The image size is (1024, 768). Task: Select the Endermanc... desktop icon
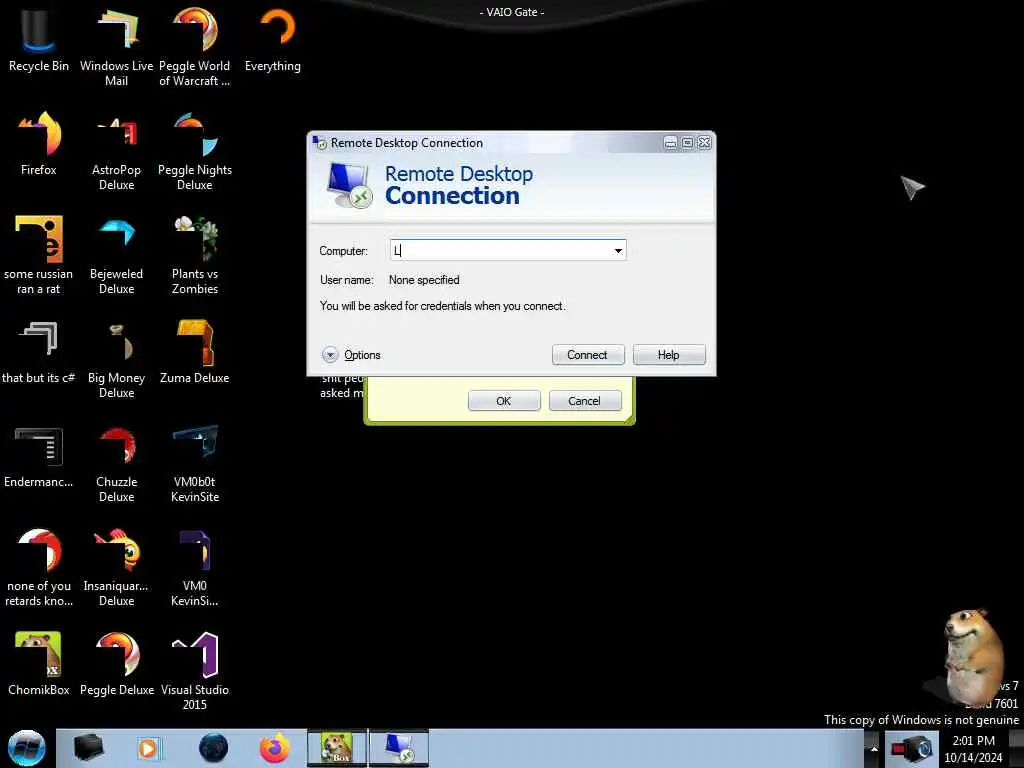[x=38, y=456]
